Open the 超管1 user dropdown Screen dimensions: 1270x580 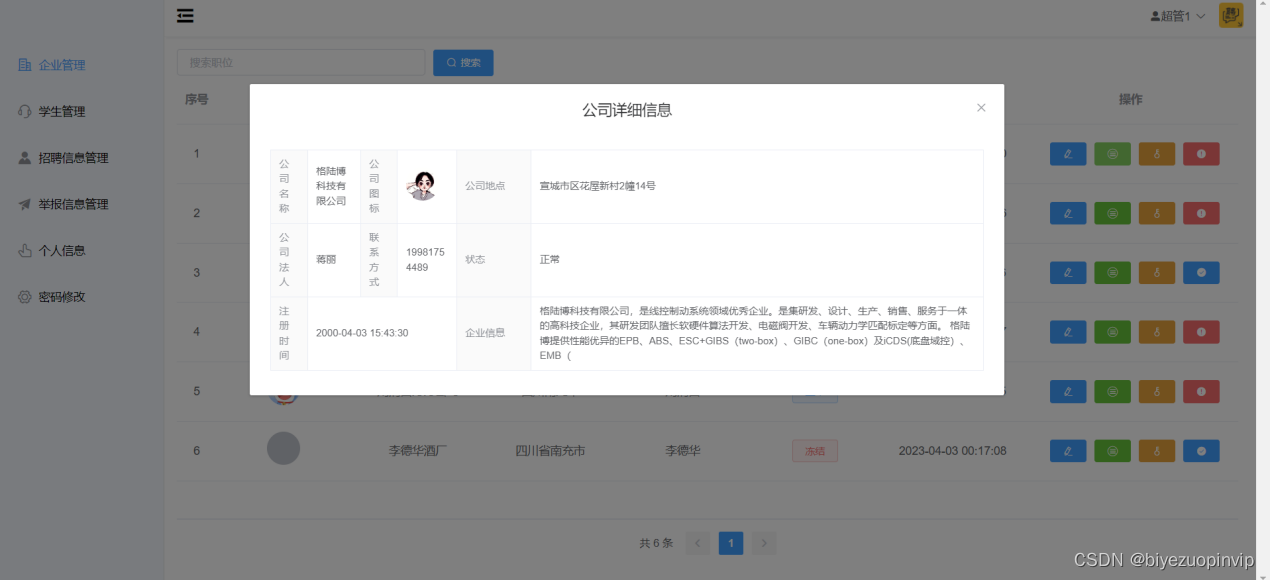(1178, 16)
